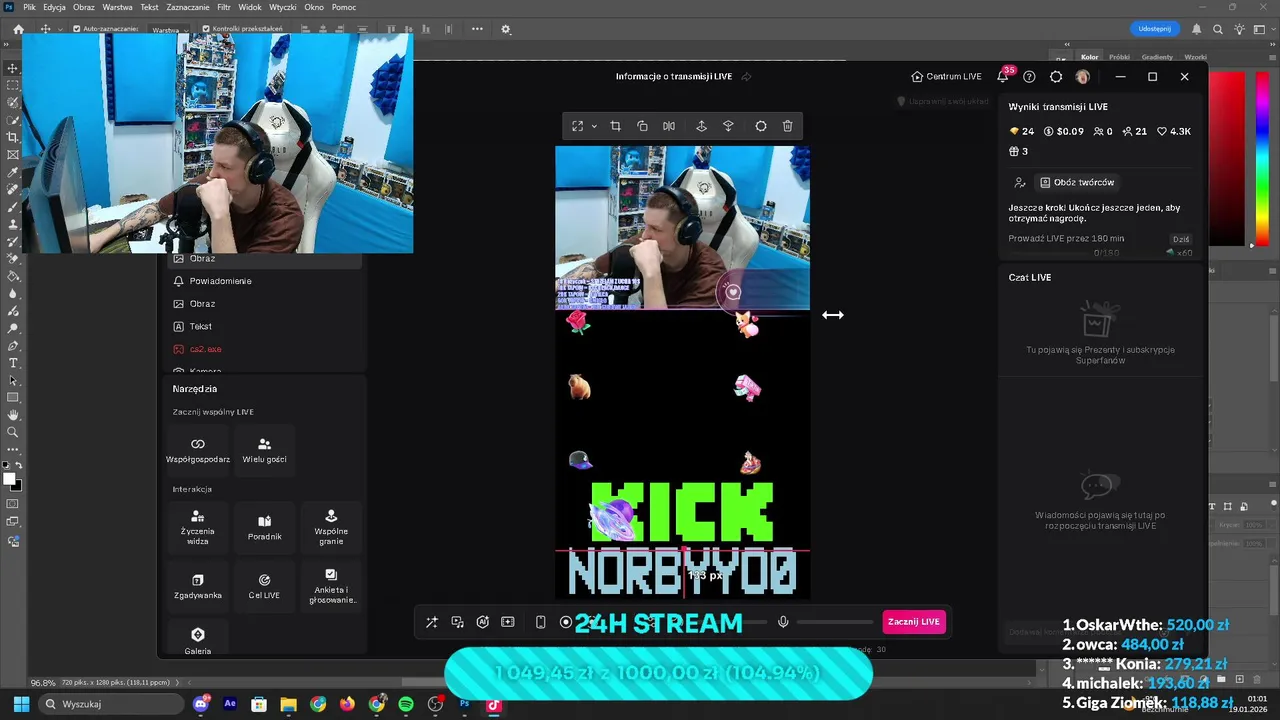Click the duplicate source icon in scene toolbar

click(642, 126)
